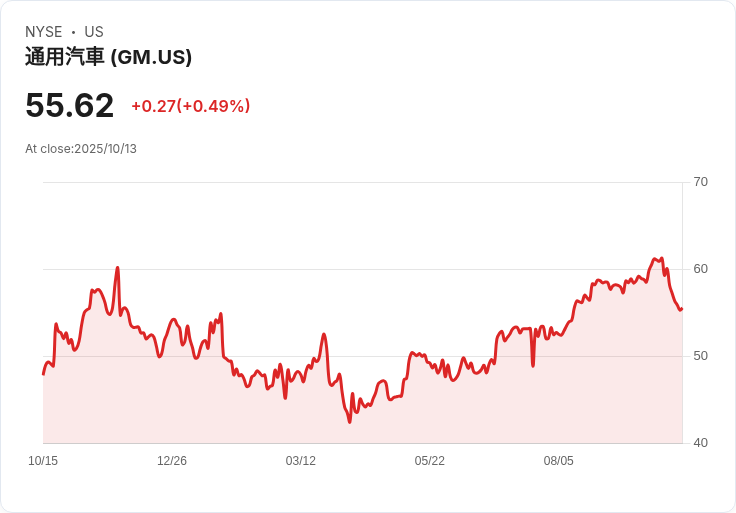Click the right end of the price line

click(x=681, y=309)
